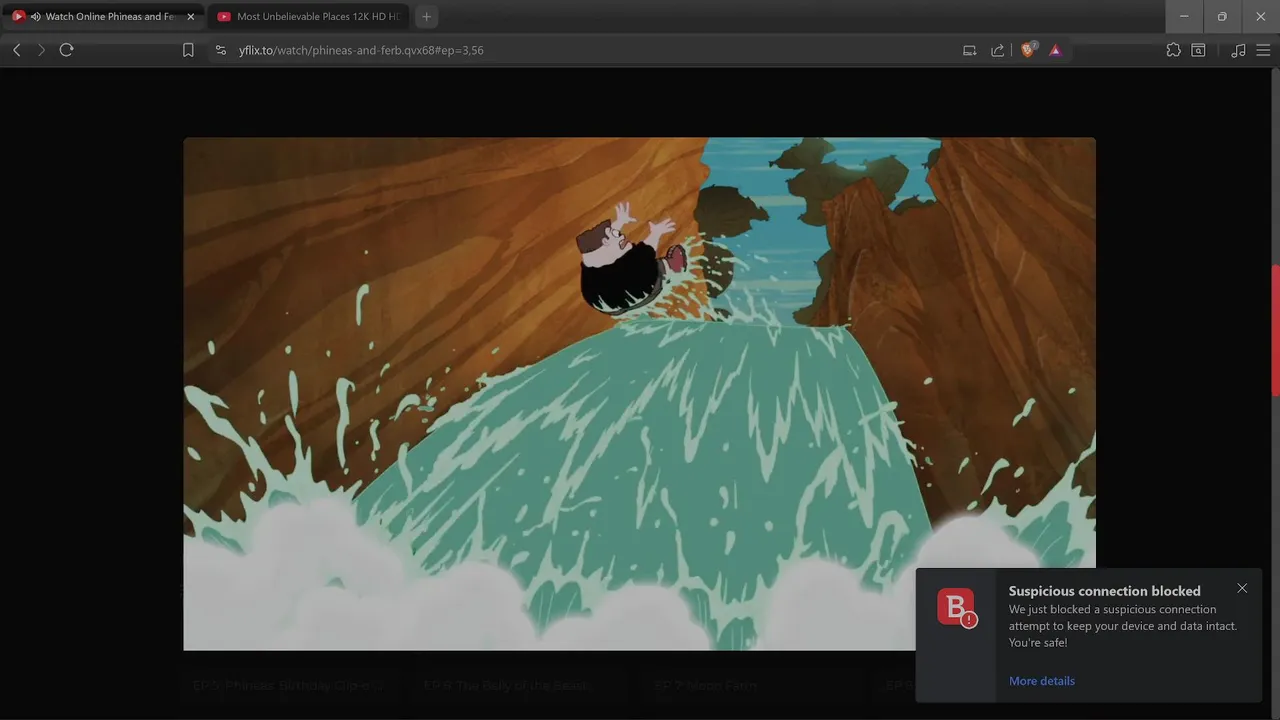Reload the yflix page
Viewport: 1280px width, 720px height.
[67, 50]
